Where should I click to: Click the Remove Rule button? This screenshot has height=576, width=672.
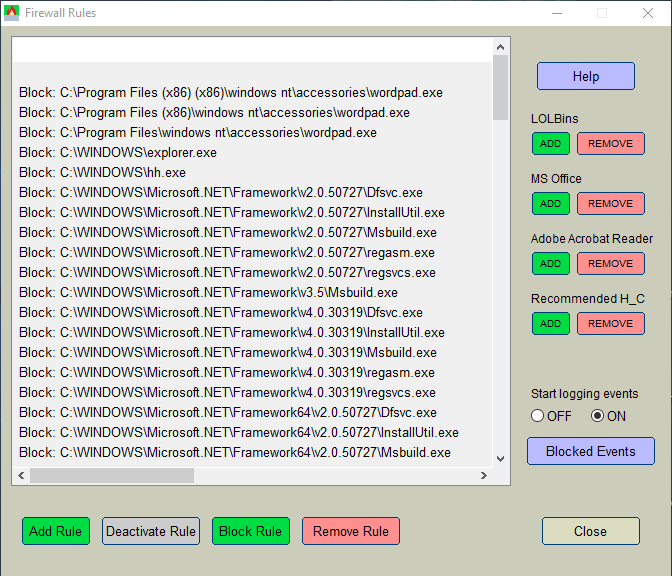[x=351, y=531]
